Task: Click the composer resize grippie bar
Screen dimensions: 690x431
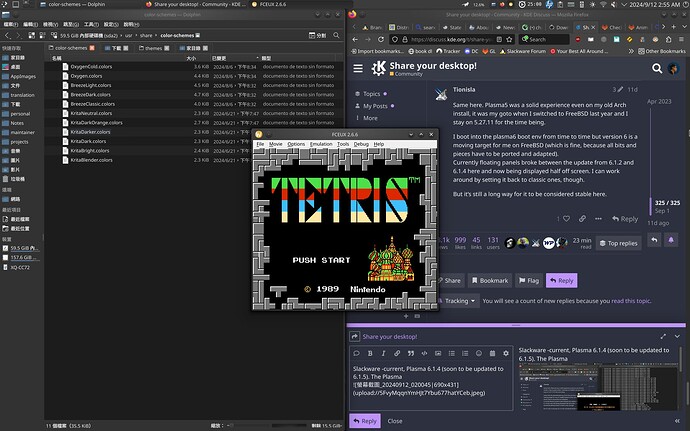Action: [516, 325]
